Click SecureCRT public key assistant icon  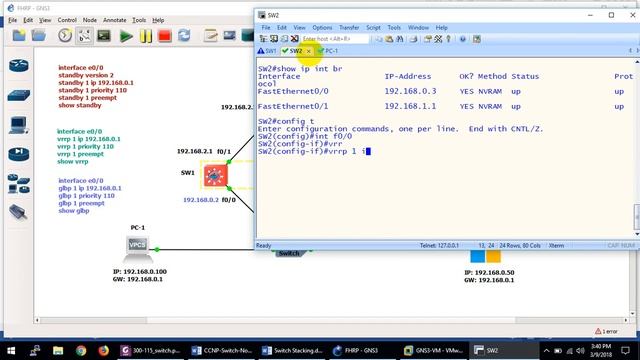click(448, 39)
